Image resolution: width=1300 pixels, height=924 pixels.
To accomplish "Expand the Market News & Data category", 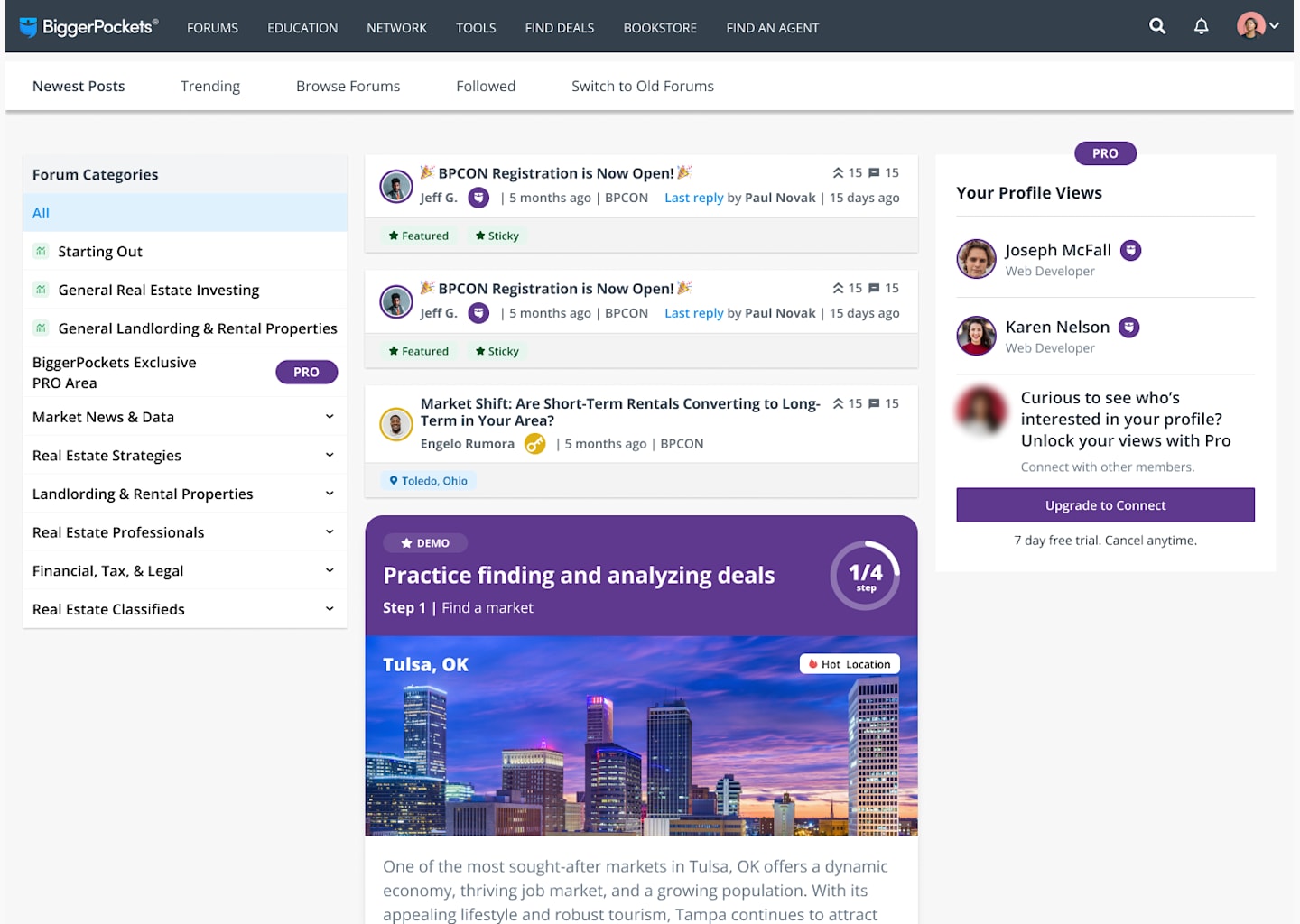I will point(330,417).
